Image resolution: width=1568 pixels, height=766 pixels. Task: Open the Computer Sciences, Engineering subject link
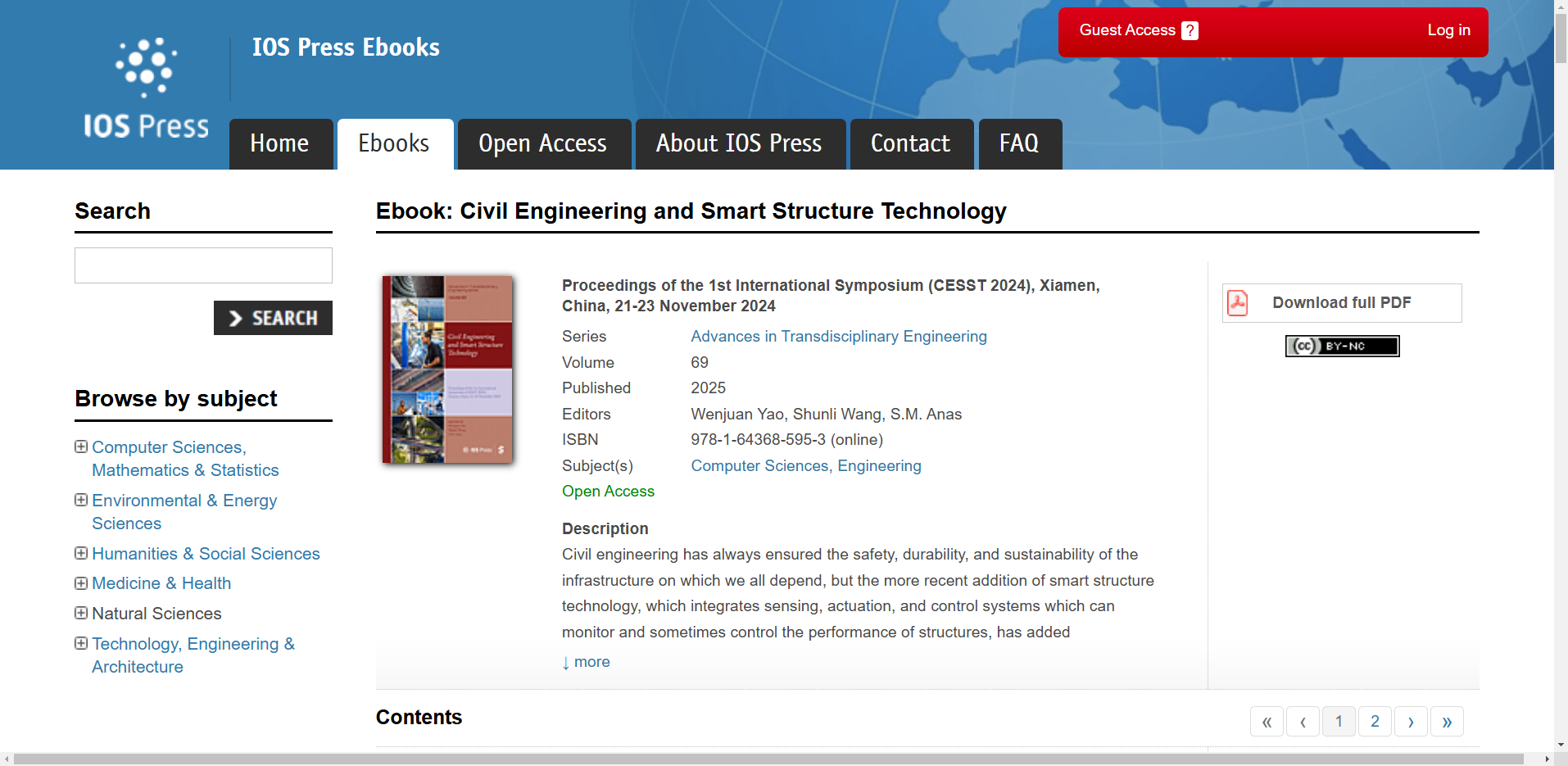(806, 466)
